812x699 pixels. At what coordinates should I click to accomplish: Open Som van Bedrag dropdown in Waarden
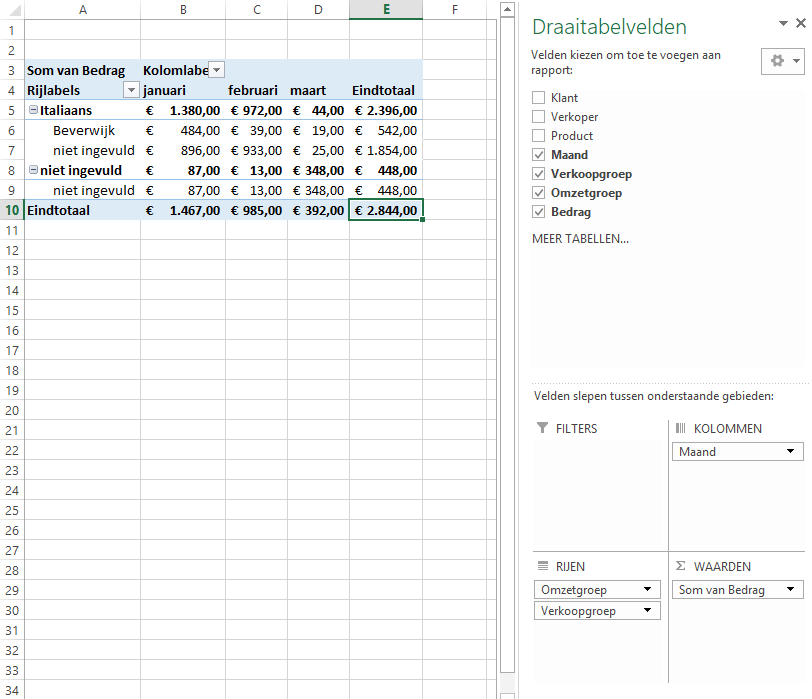point(792,590)
